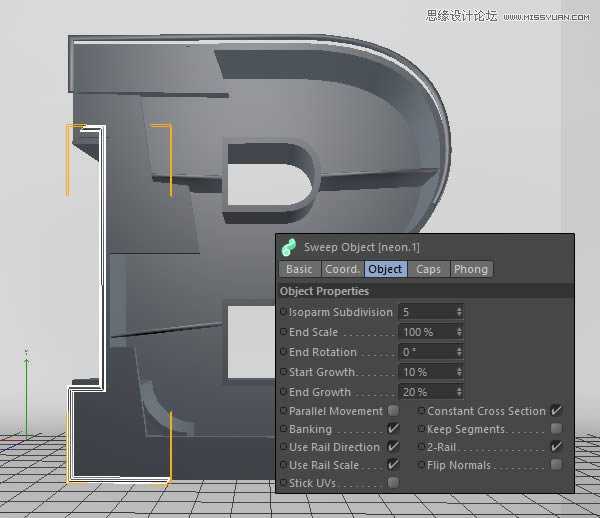Turn on the Stick UVs checkbox
Viewport: 600px width, 518px height.
pyautogui.click(x=393, y=483)
